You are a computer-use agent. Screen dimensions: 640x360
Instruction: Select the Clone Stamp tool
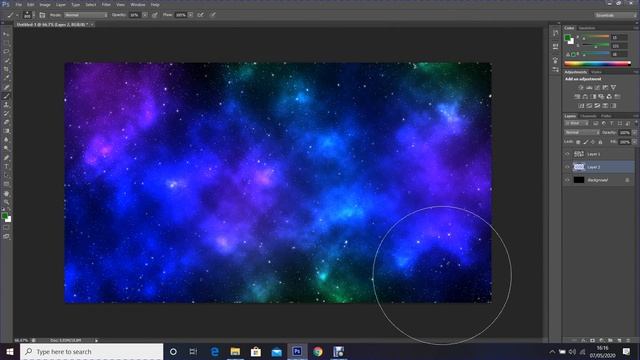click(6, 105)
